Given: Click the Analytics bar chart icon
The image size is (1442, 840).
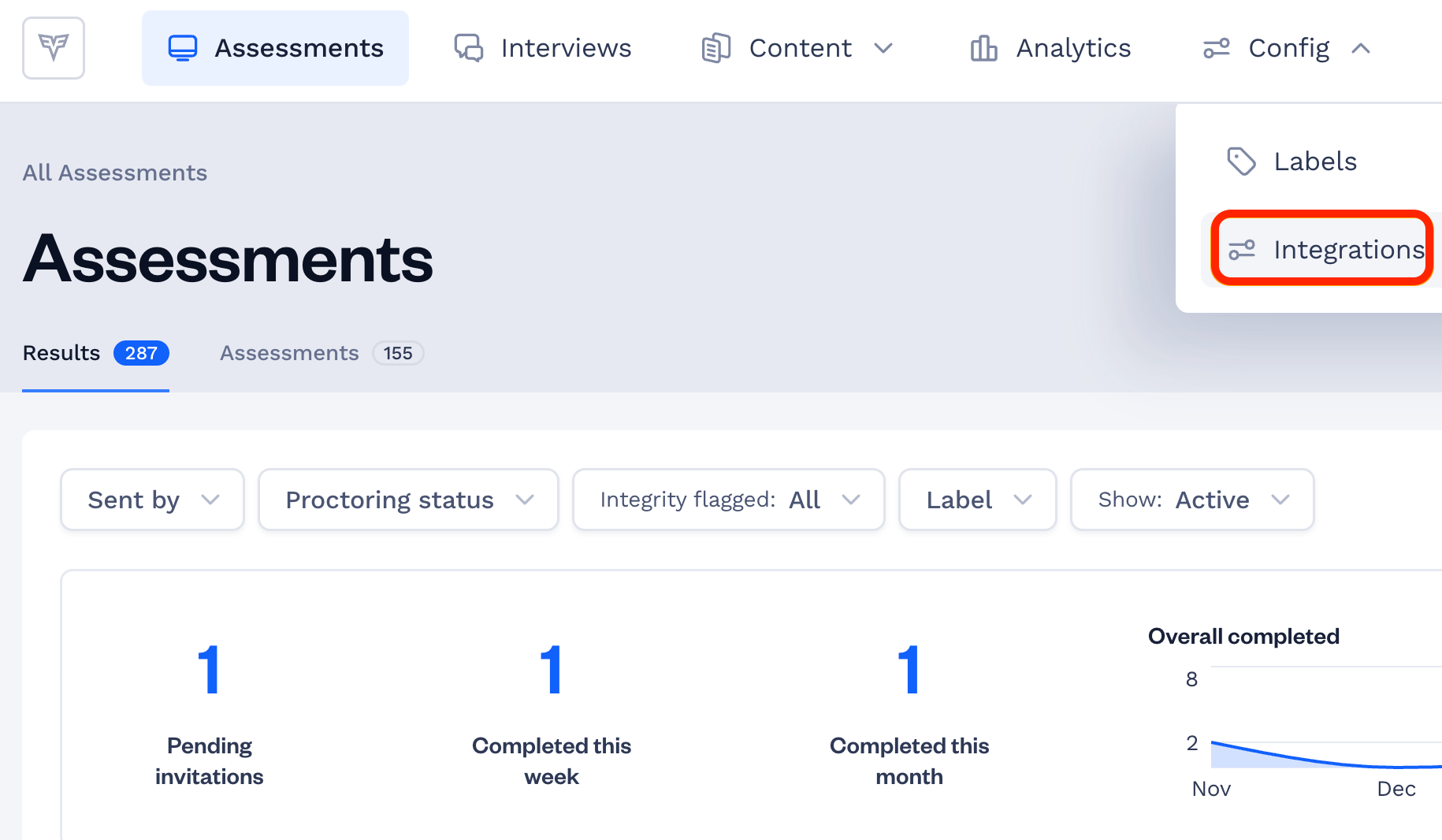Looking at the screenshot, I should coord(983,48).
